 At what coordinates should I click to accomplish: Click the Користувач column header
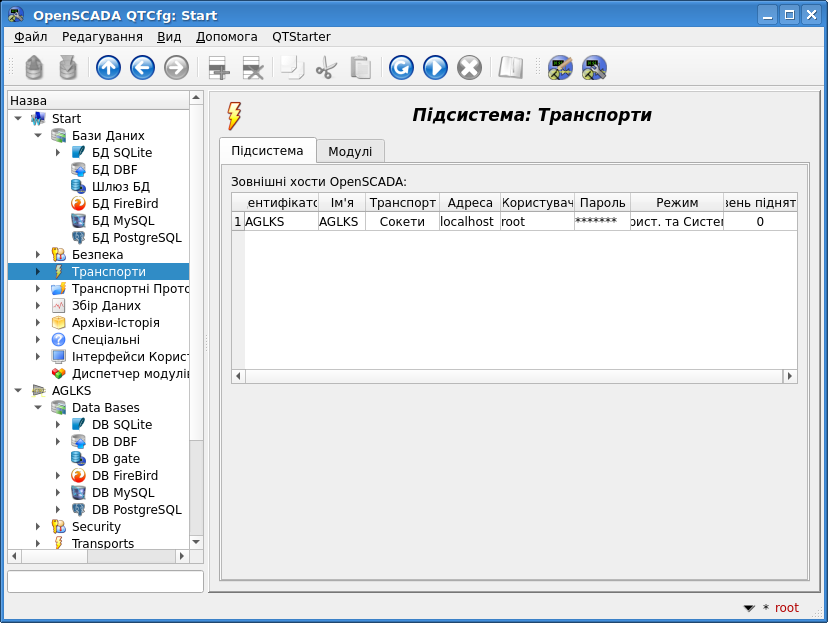537,203
